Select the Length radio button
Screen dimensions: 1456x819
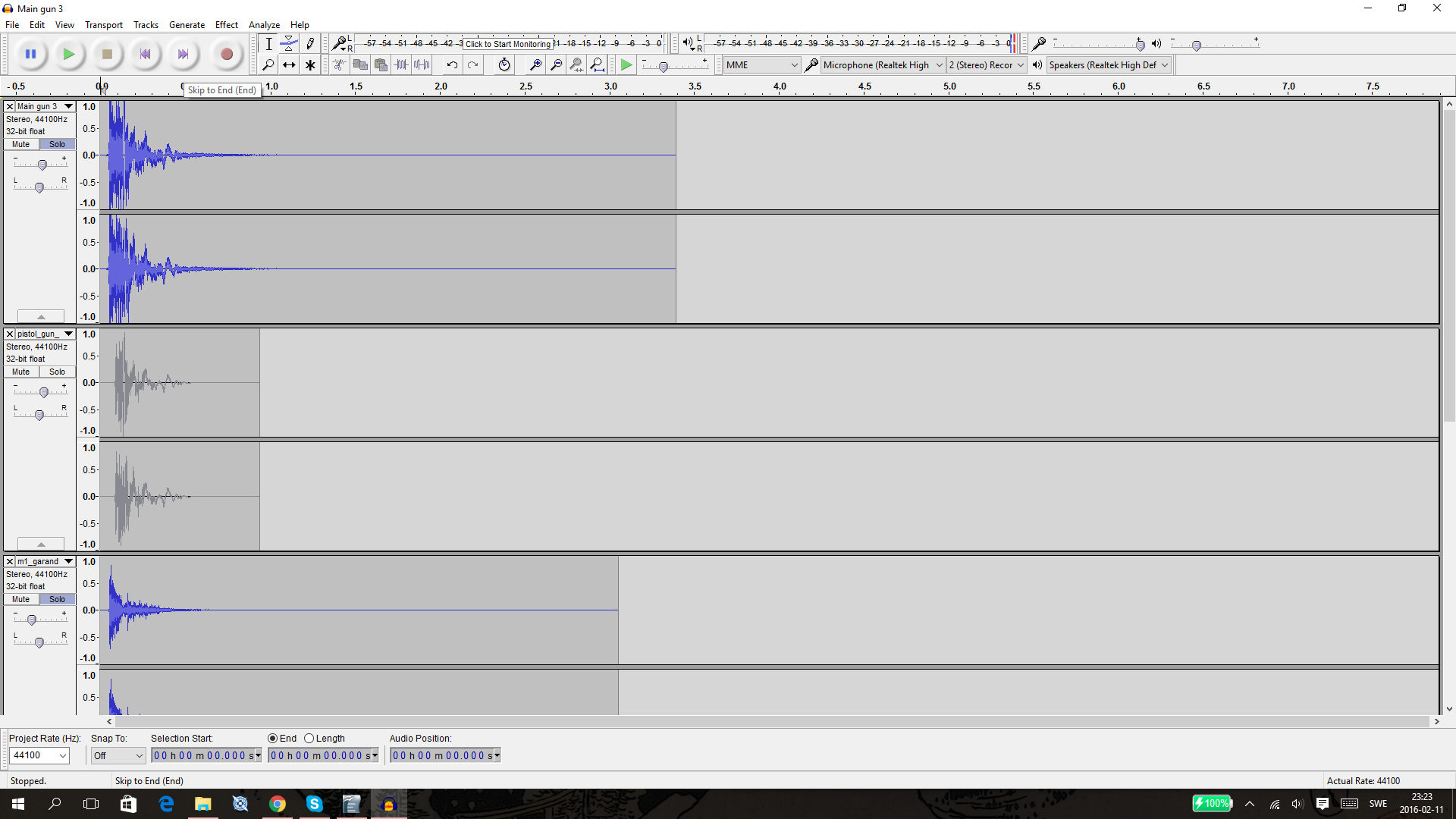point(309,739)
